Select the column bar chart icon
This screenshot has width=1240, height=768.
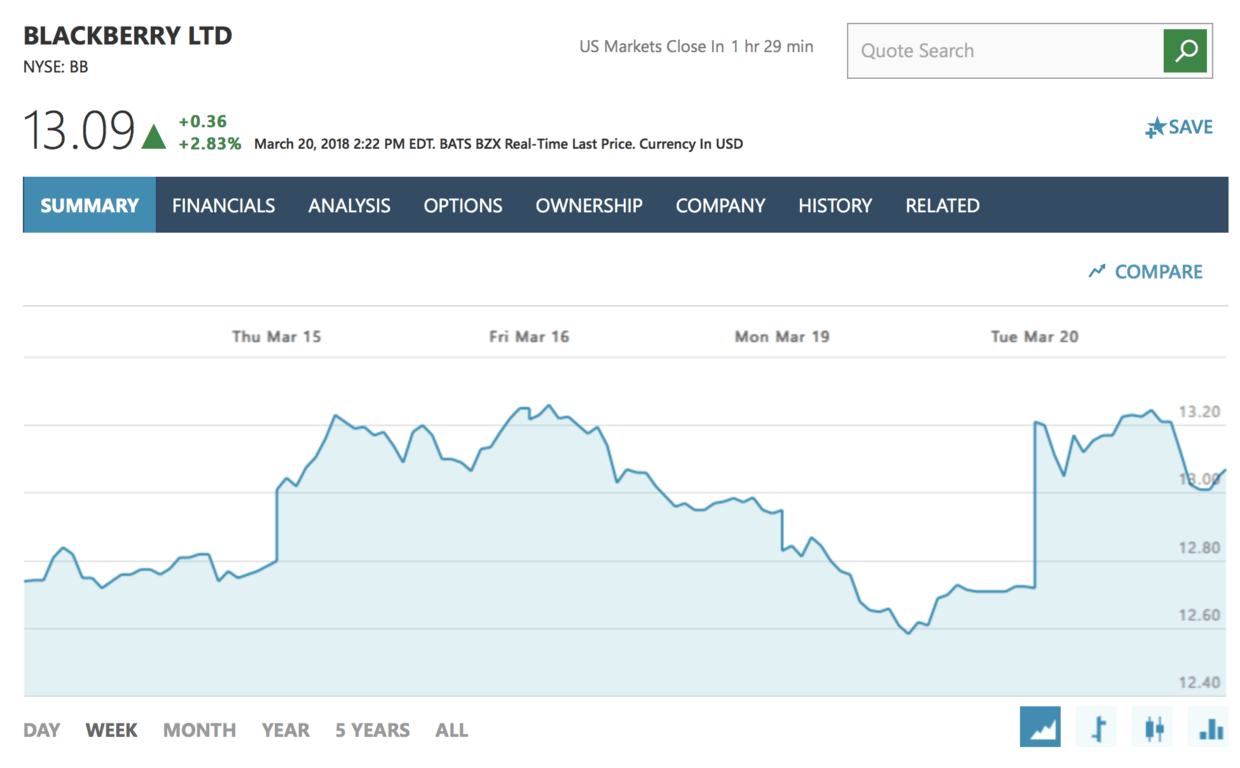pos(1210,727)
